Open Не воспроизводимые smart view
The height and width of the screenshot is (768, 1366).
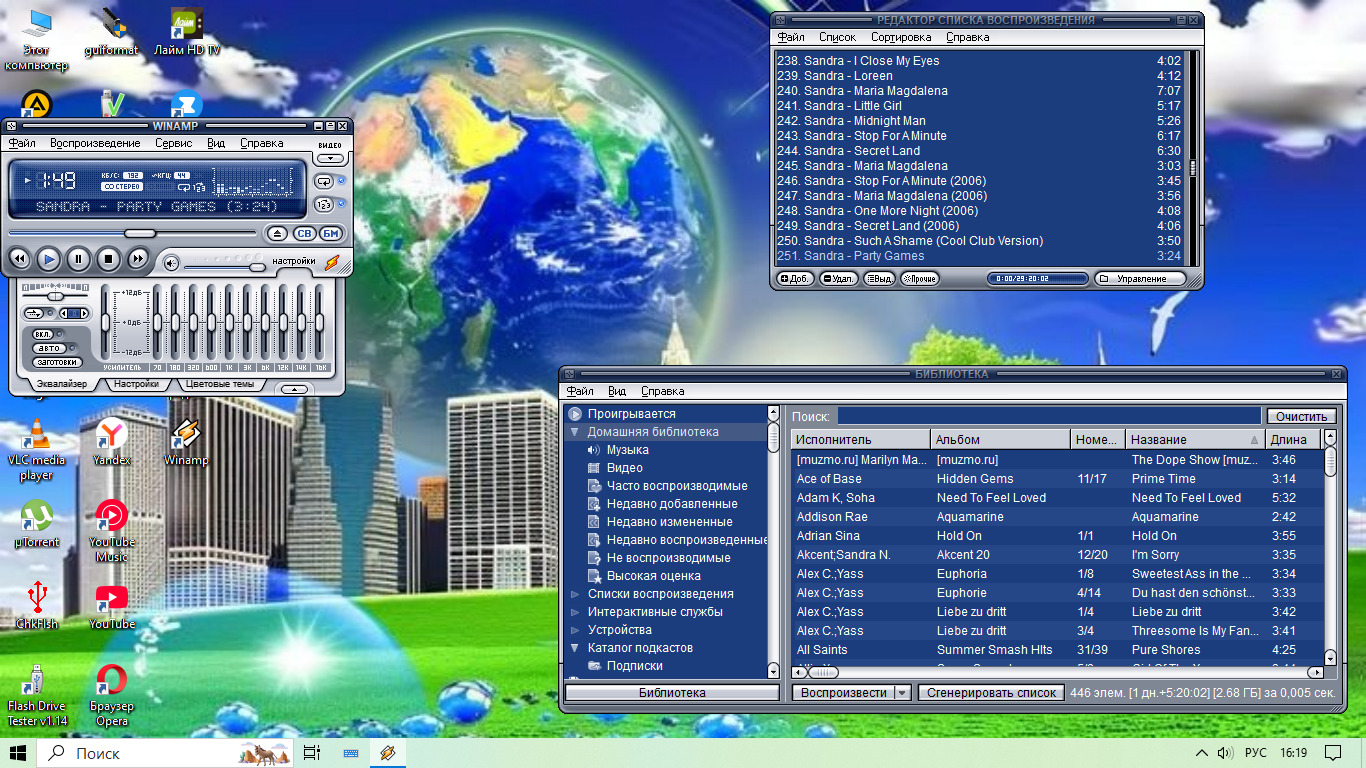668,558
